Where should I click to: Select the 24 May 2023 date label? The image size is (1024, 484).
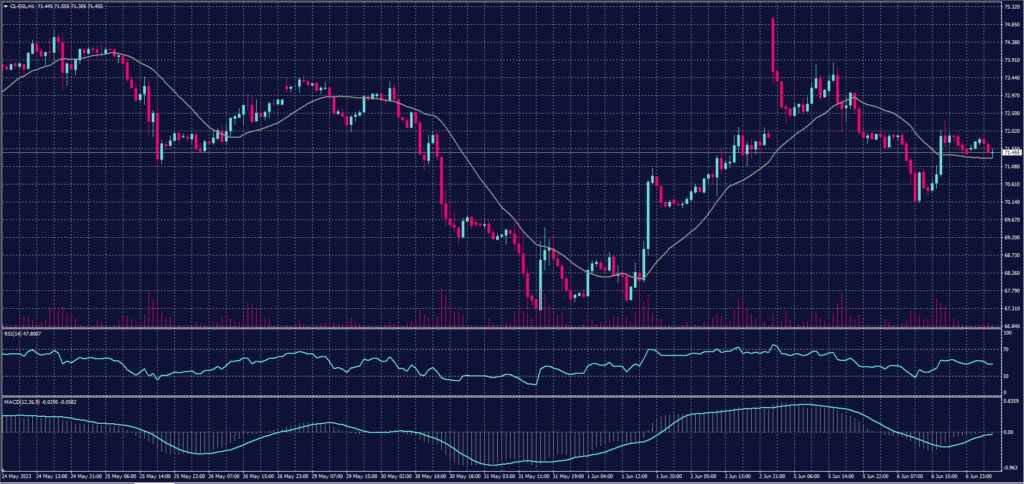(x=16, y=477)
